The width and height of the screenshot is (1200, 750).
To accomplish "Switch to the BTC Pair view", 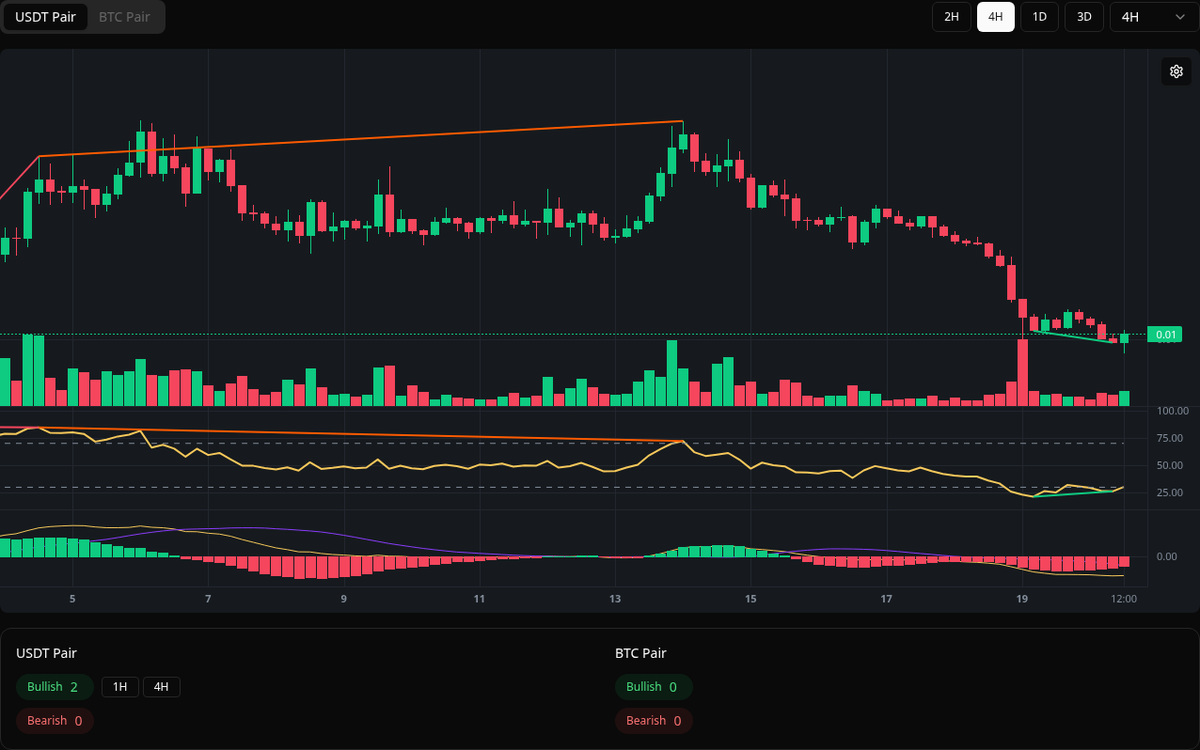I will tap(123, 17).
